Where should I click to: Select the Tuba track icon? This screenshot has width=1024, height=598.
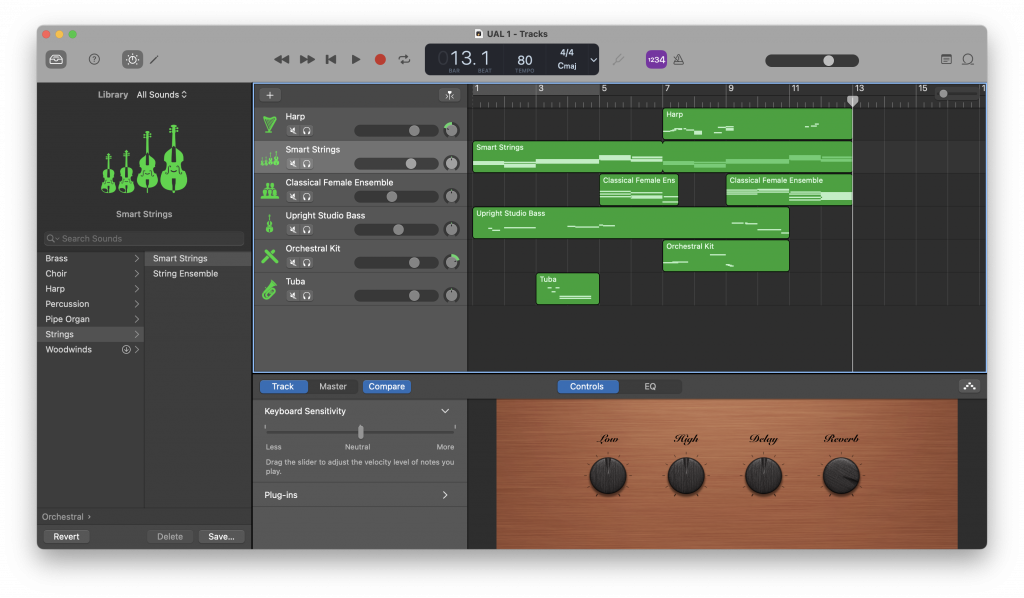[x=270, y=289]
